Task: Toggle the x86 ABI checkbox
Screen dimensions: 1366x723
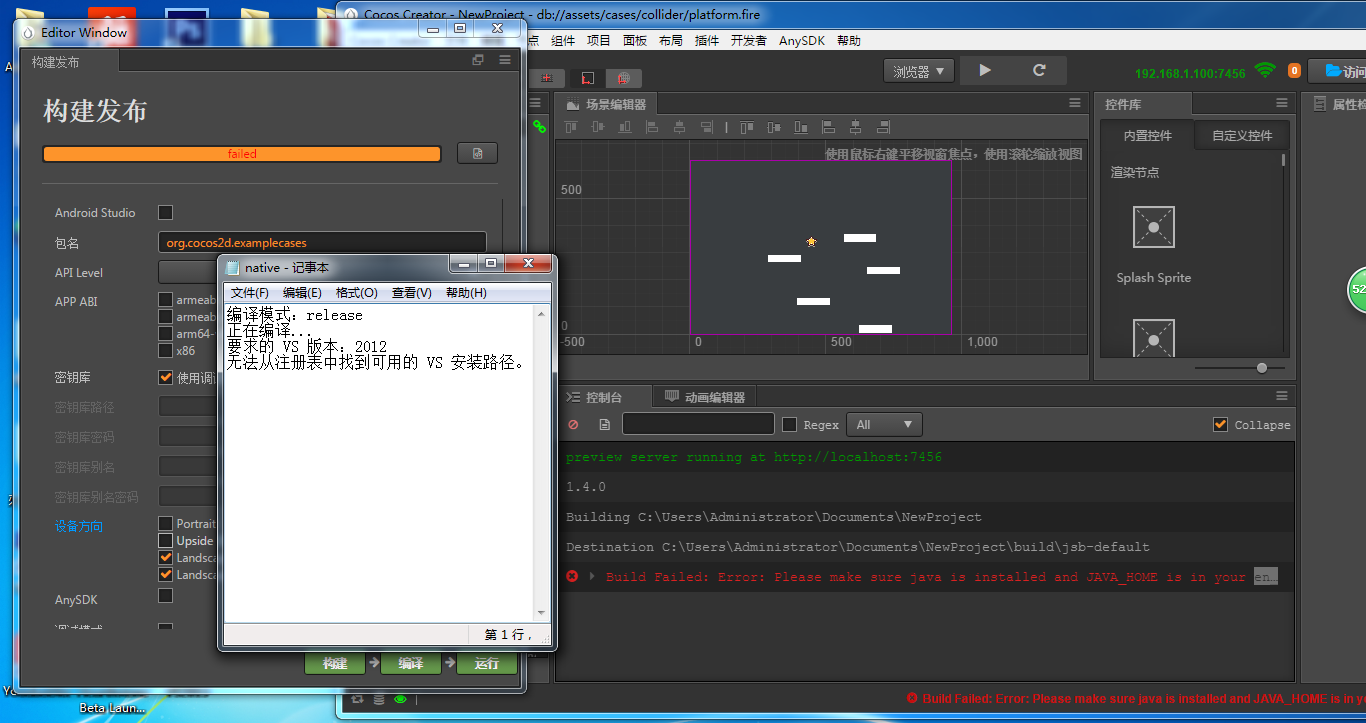Action: point(166,351)
